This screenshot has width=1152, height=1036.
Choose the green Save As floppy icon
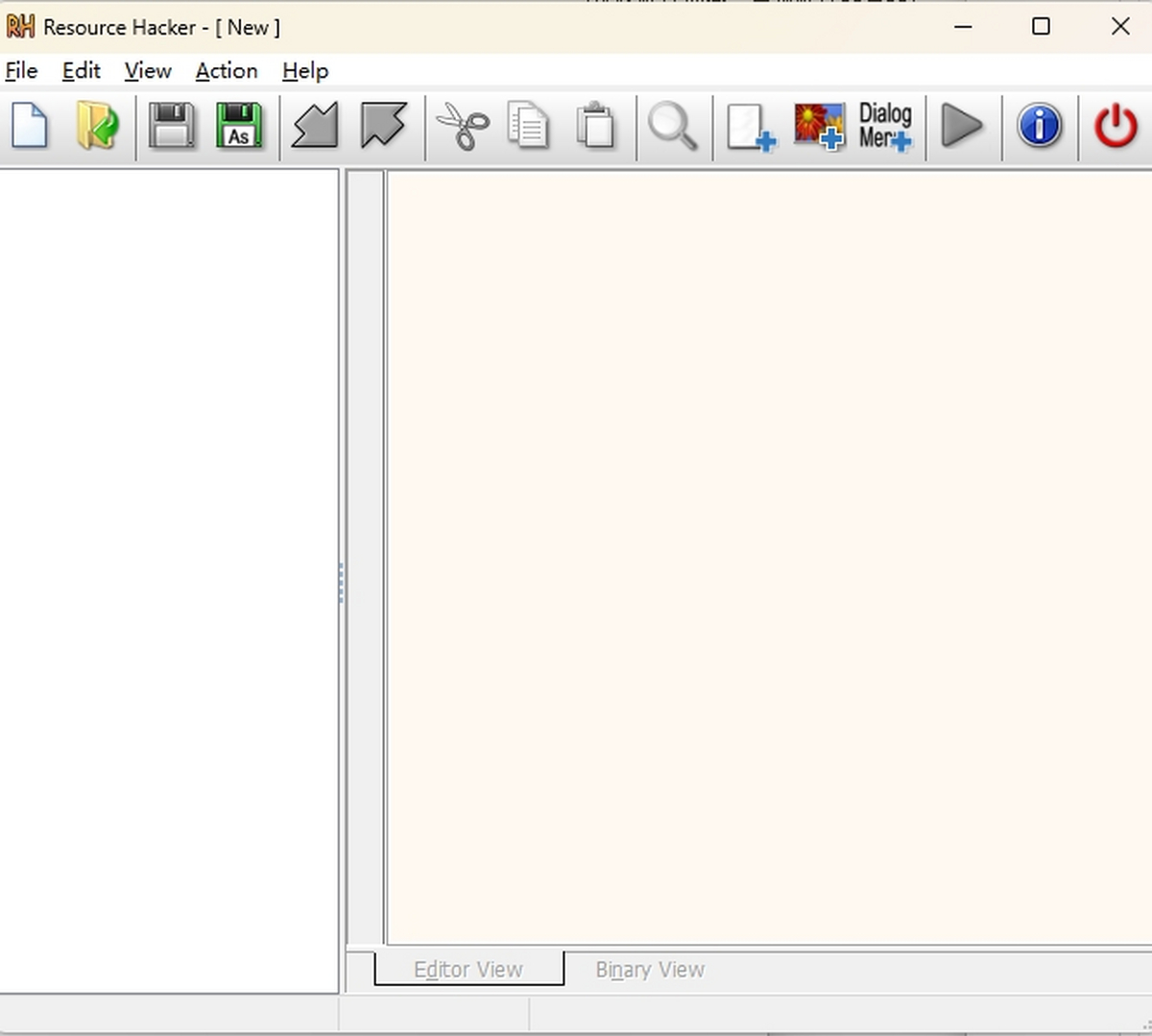point(239,126)
